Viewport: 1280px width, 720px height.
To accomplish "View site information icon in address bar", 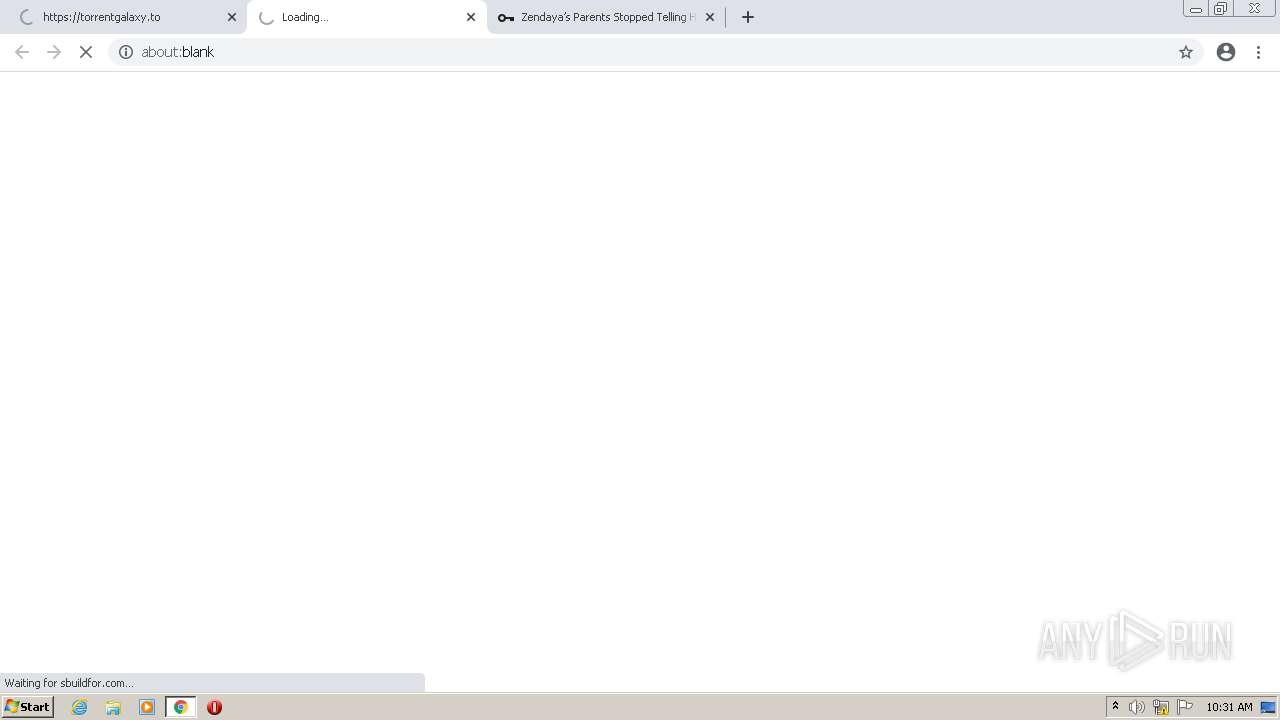I will (126, 52).
